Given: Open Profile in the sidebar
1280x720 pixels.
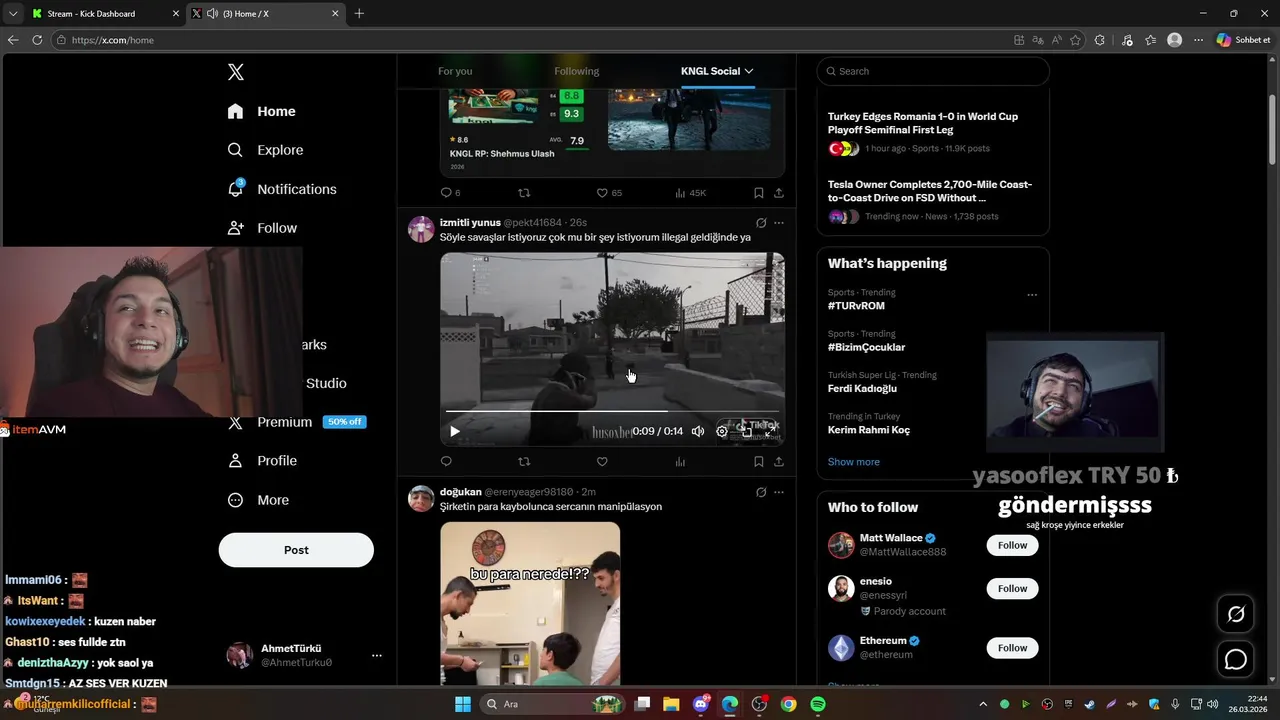Looking at the screenshot, I should 262,461.
